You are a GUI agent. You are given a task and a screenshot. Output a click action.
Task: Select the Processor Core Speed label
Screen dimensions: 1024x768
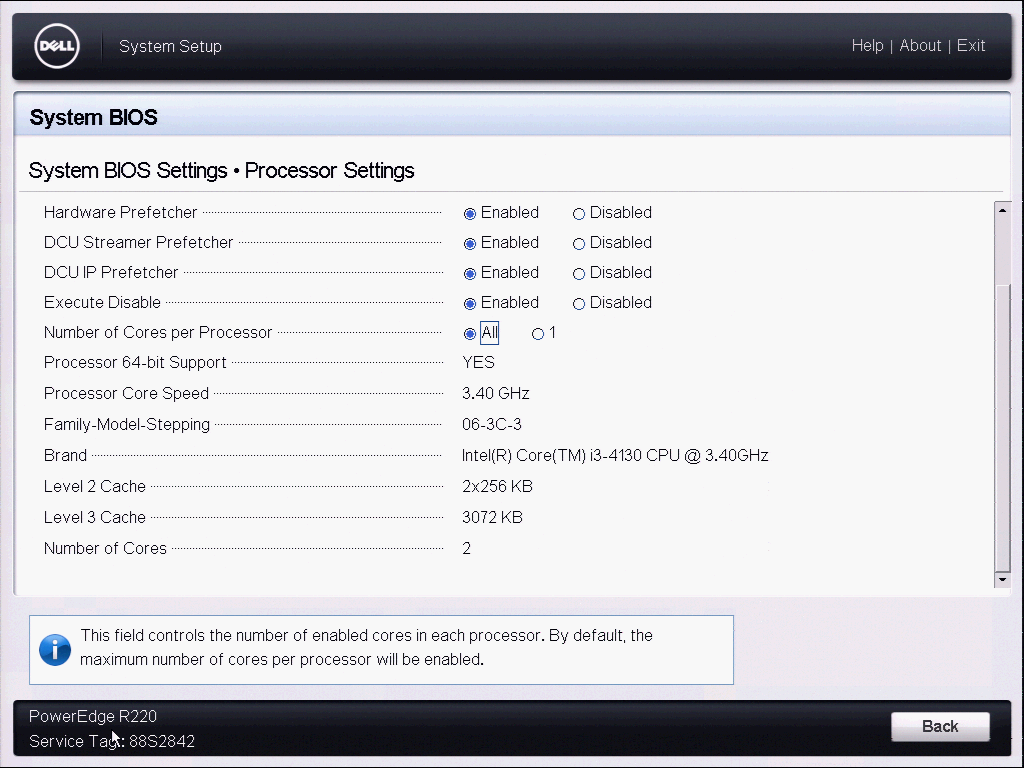click(x=126, y=393)
